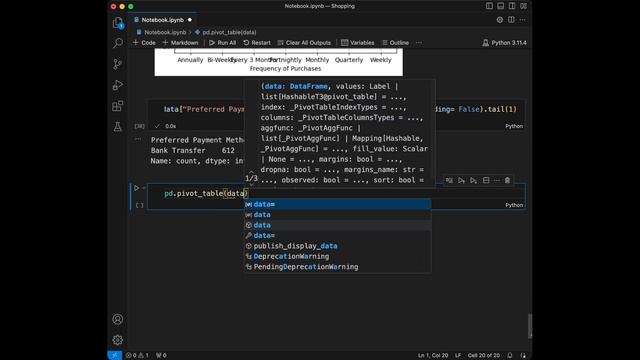Open the Variables viewer

point(358,42)
